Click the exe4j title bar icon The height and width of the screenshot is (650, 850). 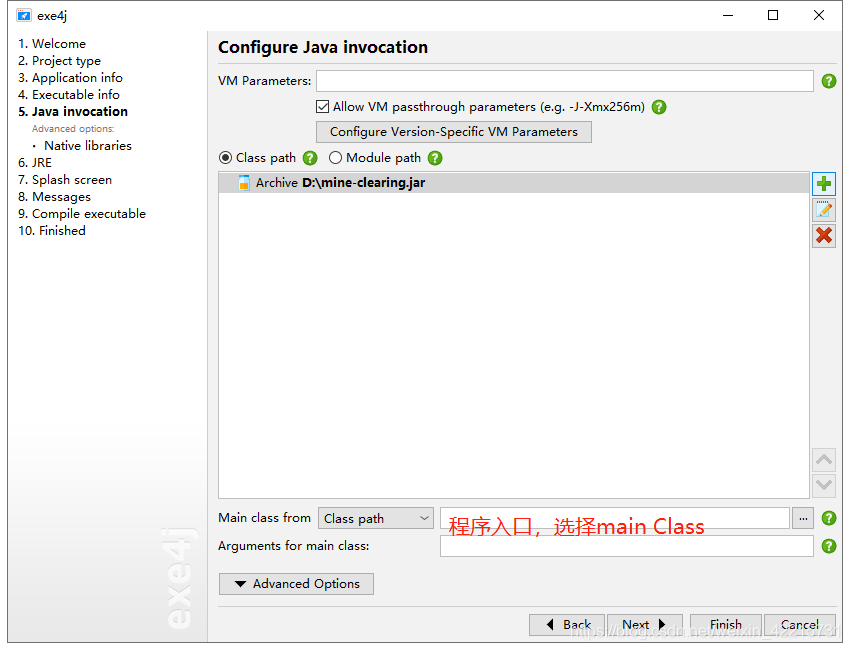click(x=24, y=15)
